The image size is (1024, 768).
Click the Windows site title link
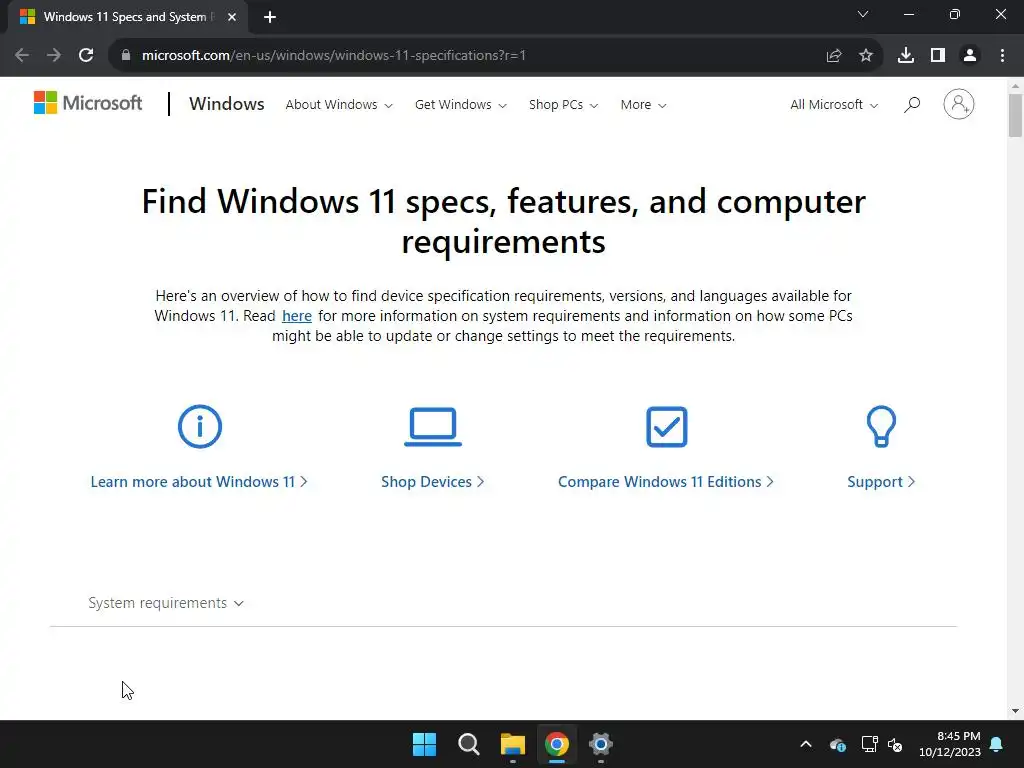[x=227, y=104]
